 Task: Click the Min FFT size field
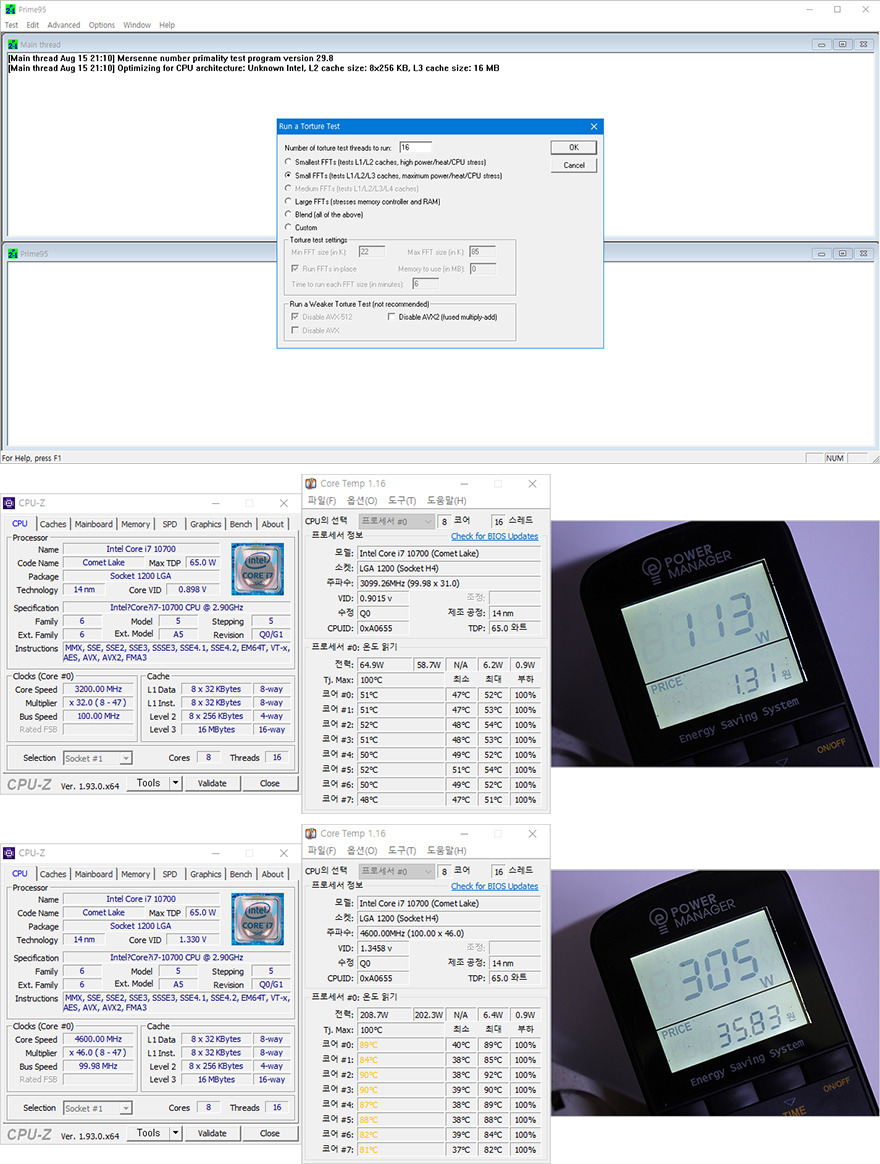[371, 252]
